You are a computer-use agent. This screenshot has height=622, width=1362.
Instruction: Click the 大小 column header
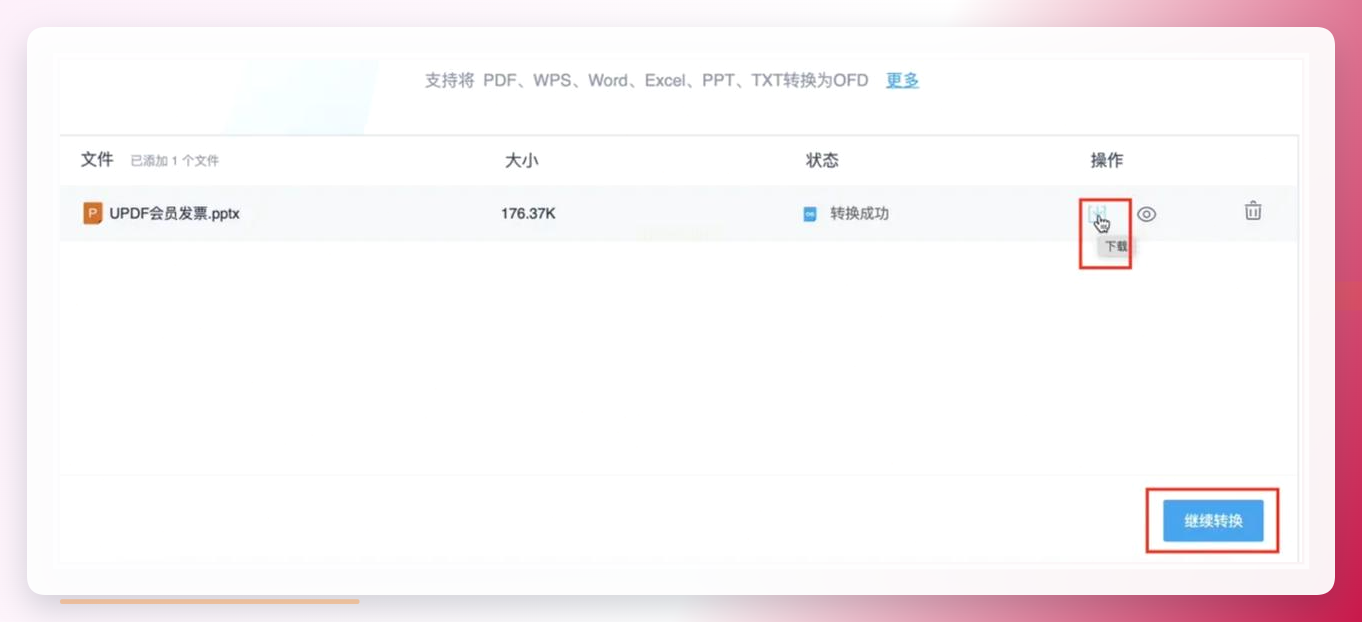(522, 160)
